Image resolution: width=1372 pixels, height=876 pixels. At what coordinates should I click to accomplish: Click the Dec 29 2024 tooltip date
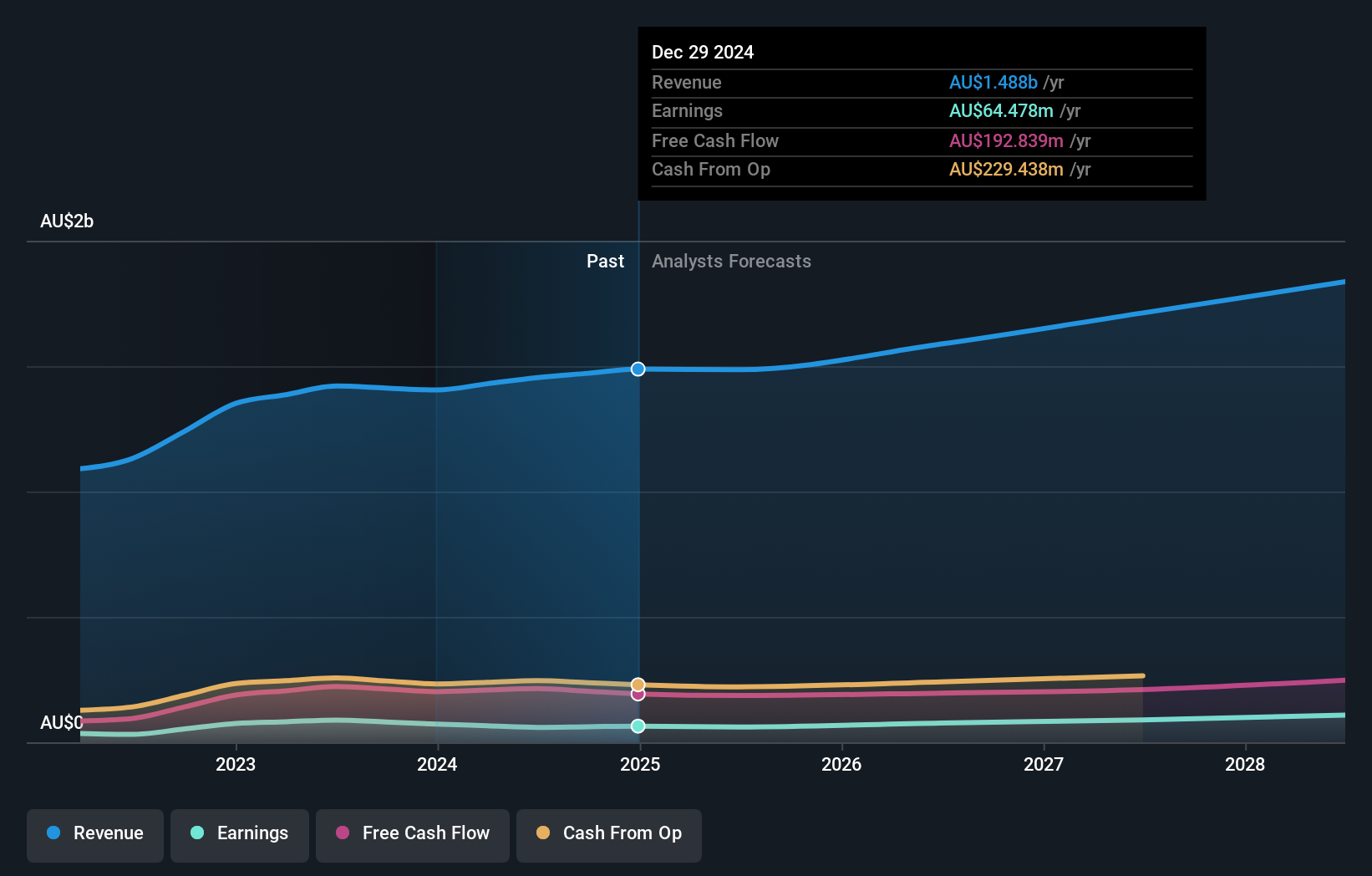pos(703,52)
